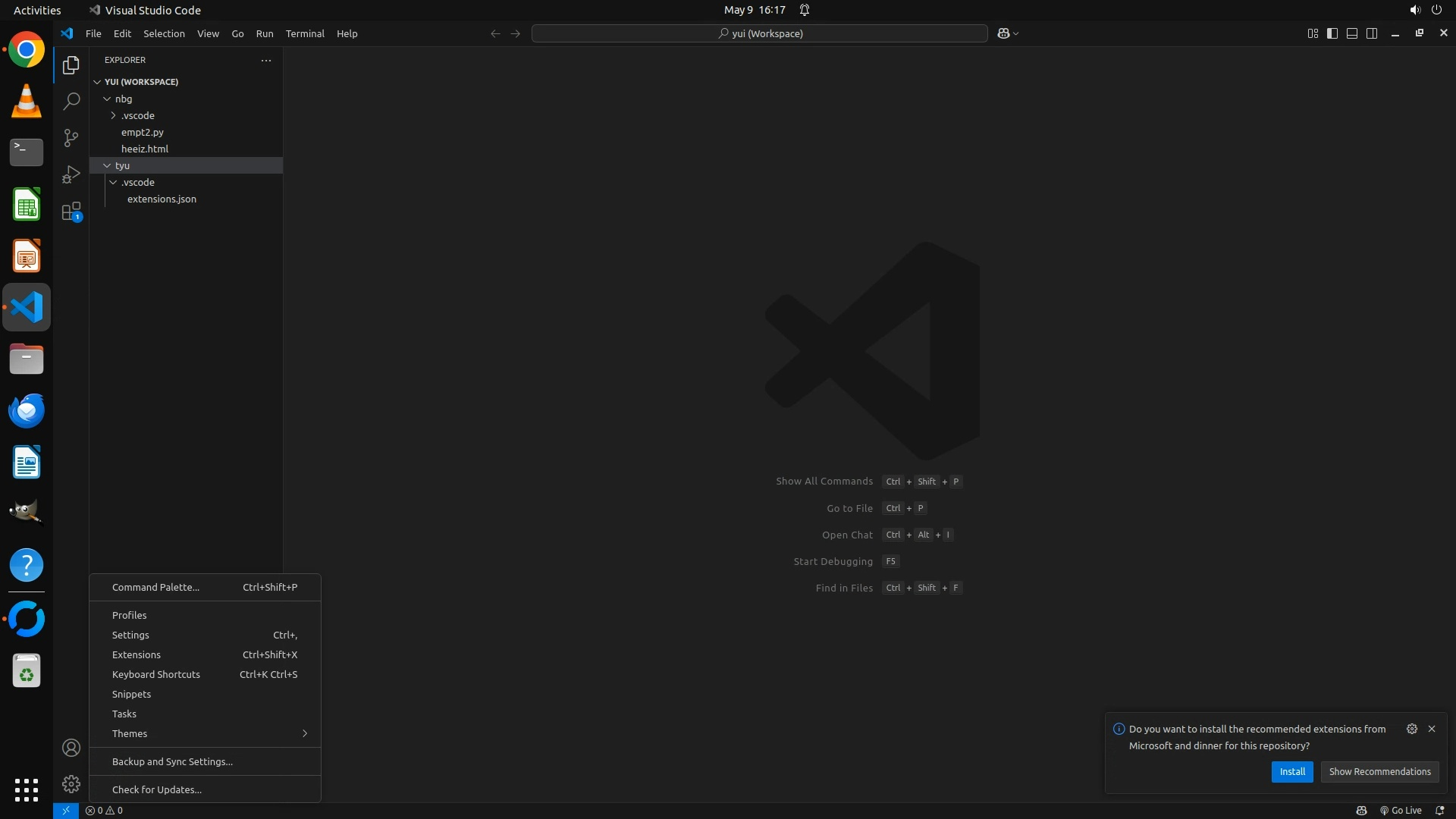
Task: Open the Terminal menu
Action: [305, 33]
